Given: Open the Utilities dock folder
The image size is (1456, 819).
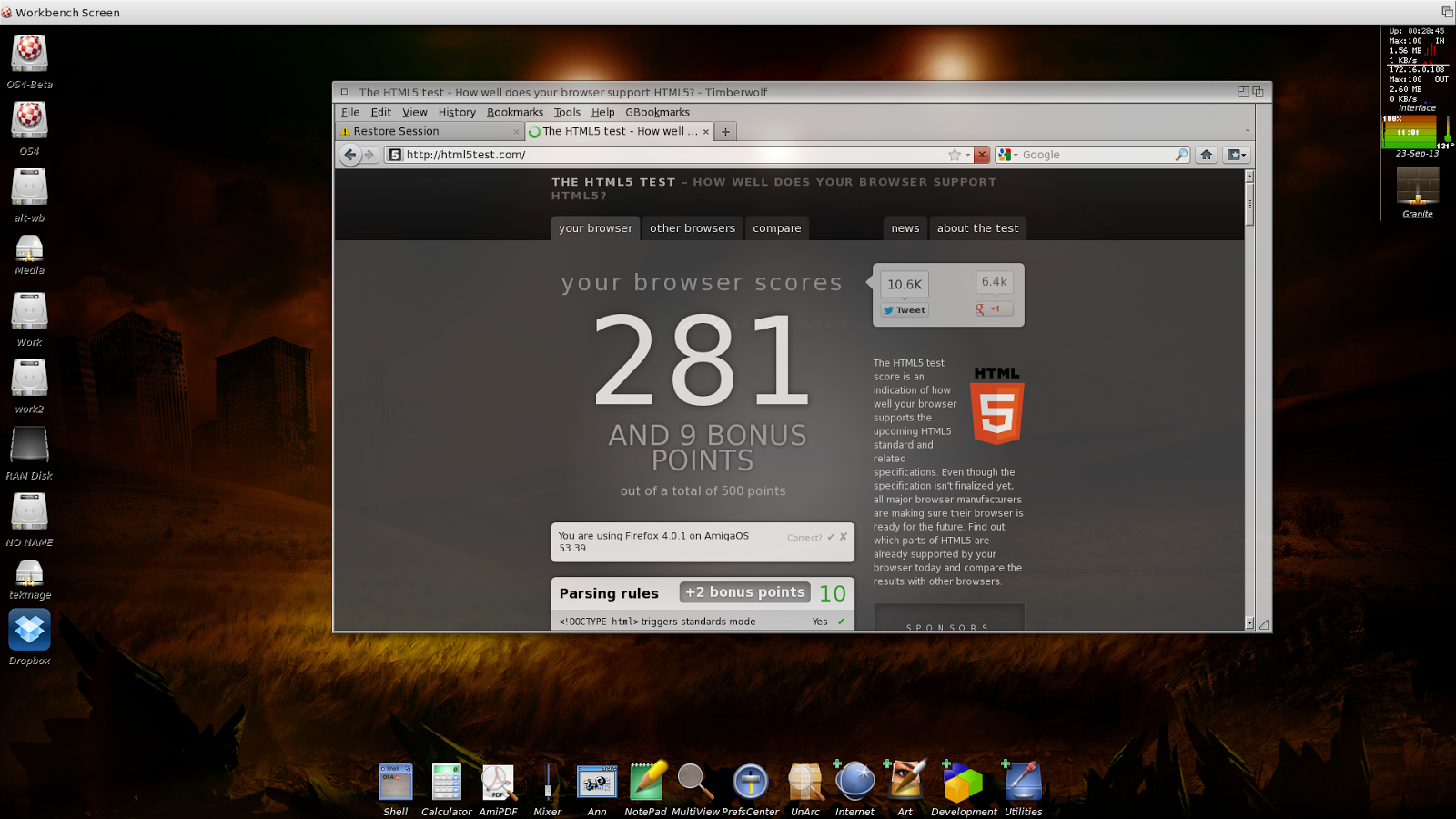Looking at the screenshot, I should (1023, 782).
